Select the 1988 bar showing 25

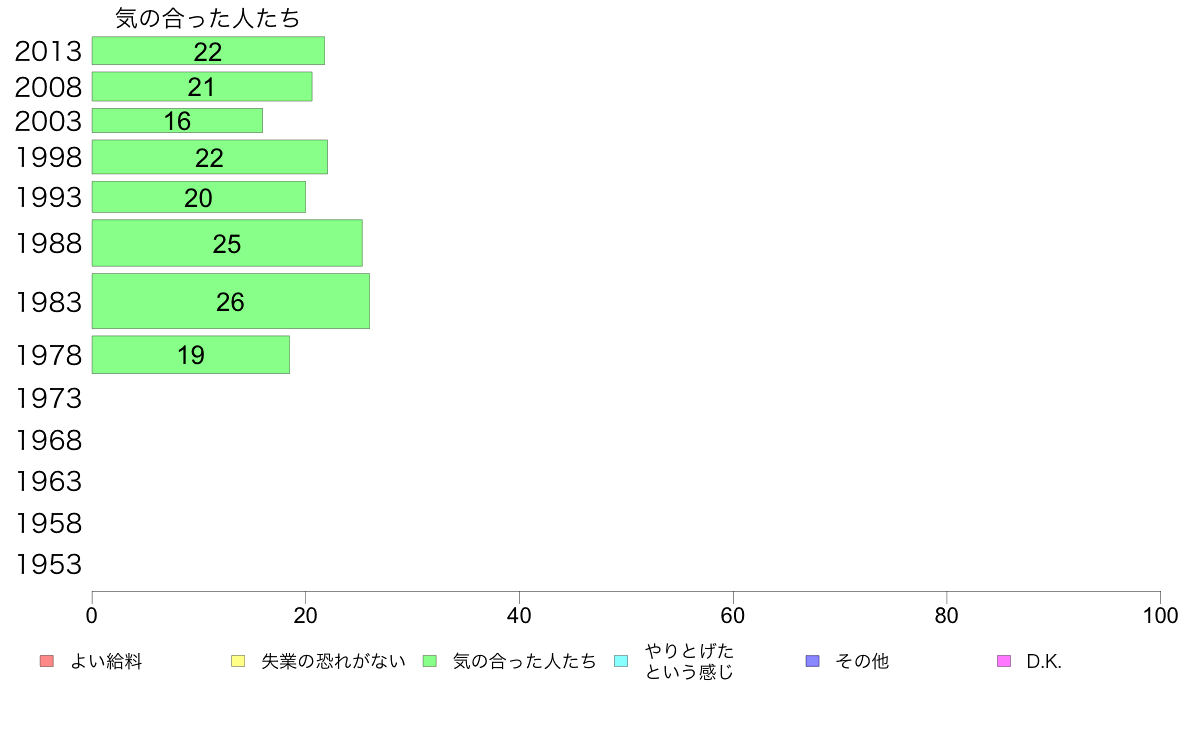pos(227,243)
